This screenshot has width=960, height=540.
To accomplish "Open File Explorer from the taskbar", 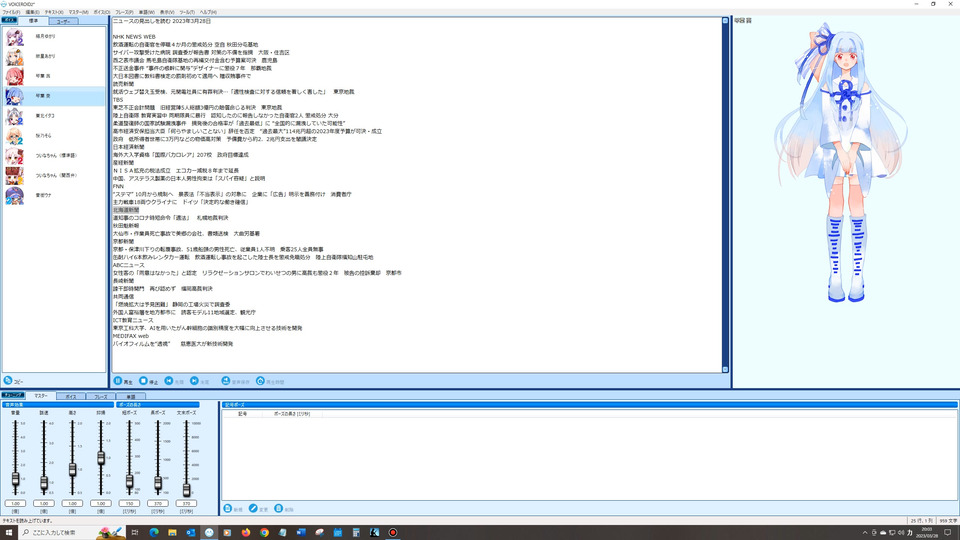I will [172, 532].
